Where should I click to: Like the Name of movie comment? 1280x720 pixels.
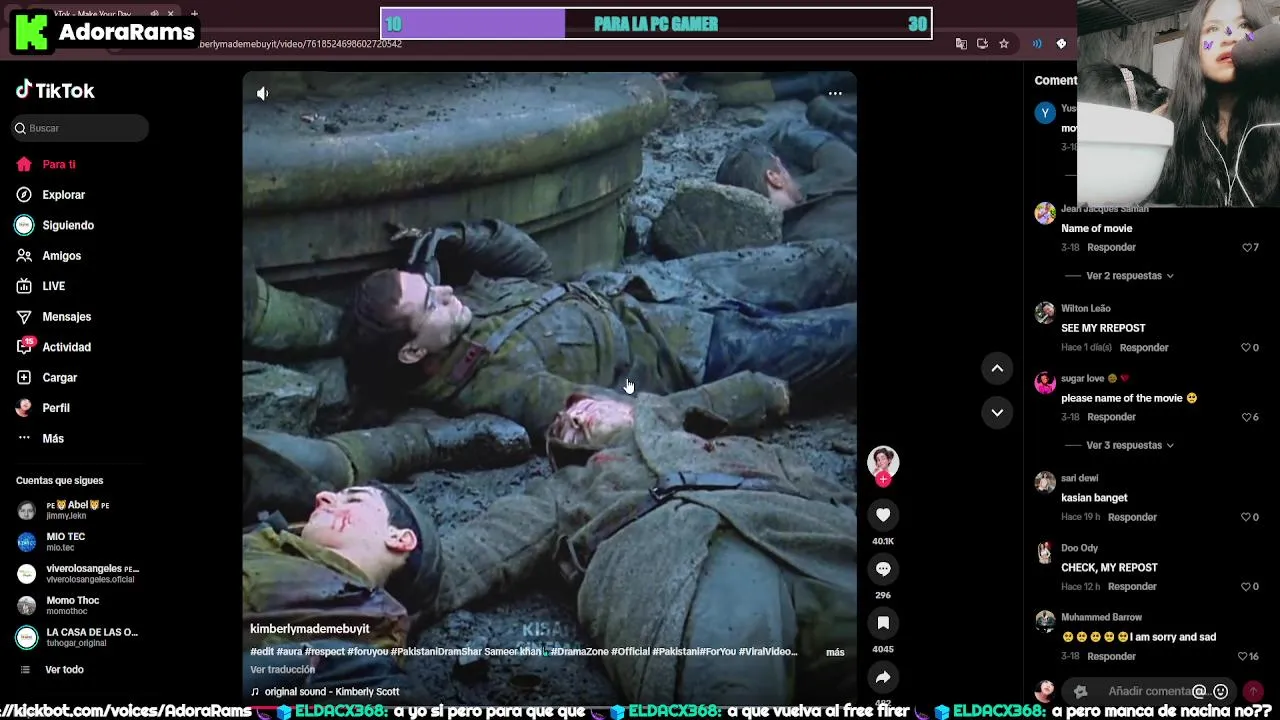[x=1247, y=248]
